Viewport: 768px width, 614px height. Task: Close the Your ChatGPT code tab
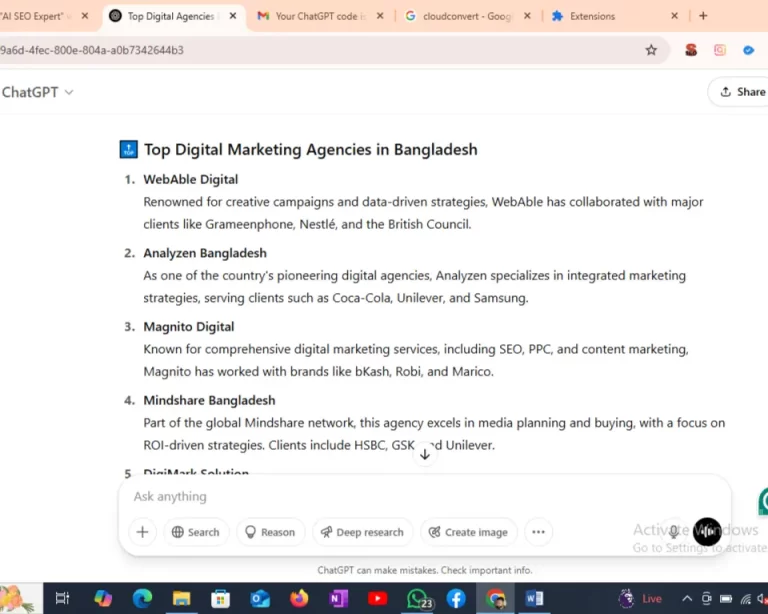380,16
